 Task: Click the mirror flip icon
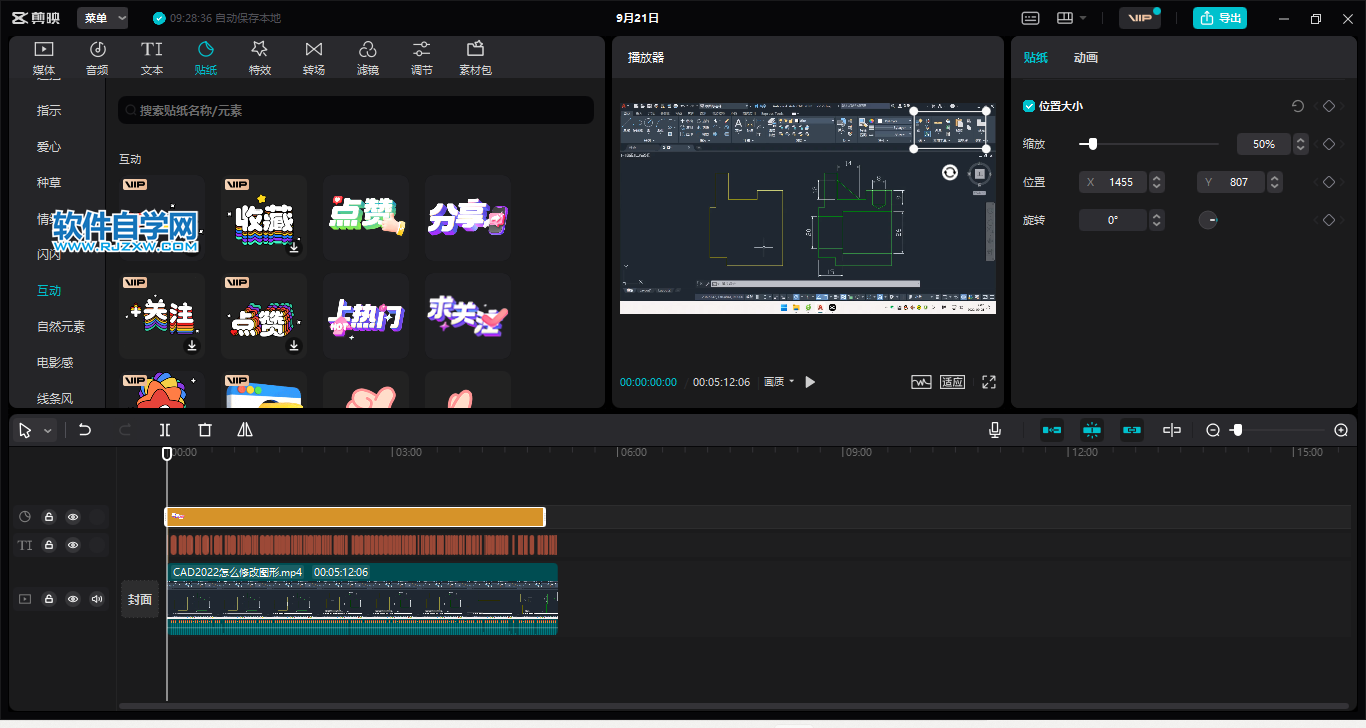click(x=245, y=430)
